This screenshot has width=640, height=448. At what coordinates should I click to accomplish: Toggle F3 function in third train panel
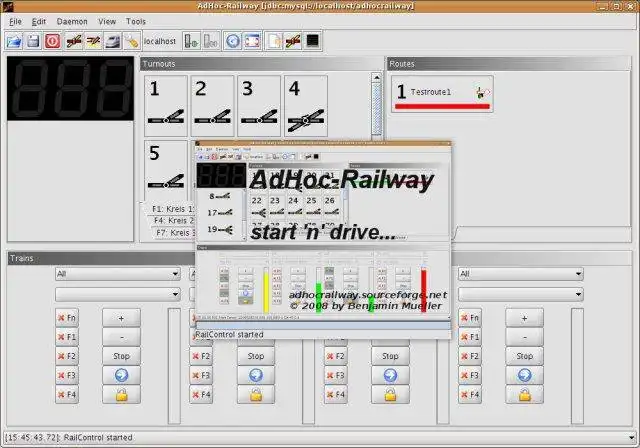(x=336, y=375)
